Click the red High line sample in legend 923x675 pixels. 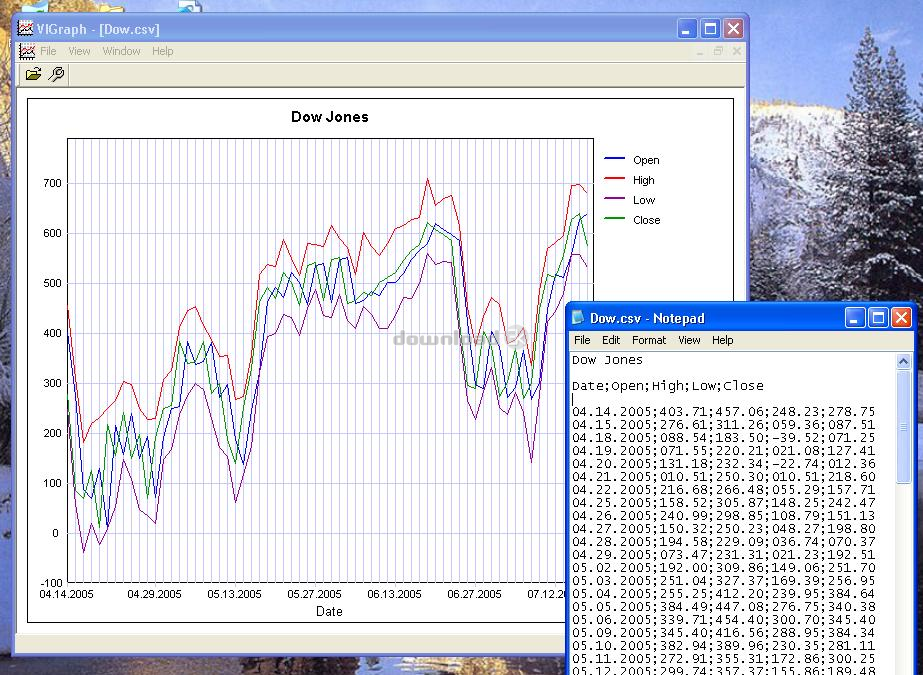click(x=615, y=178)
